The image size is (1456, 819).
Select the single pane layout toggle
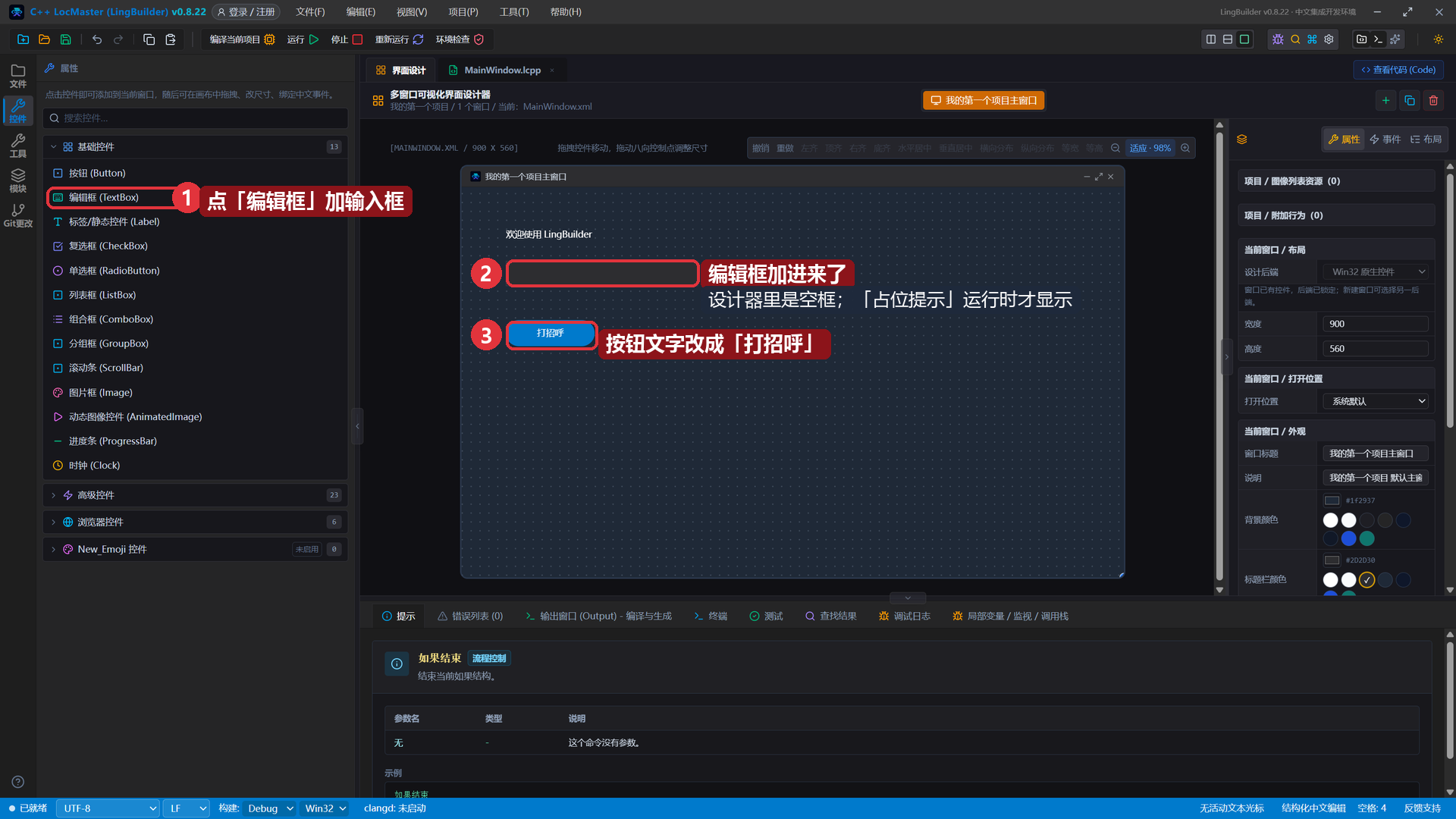click(1244, 39)
